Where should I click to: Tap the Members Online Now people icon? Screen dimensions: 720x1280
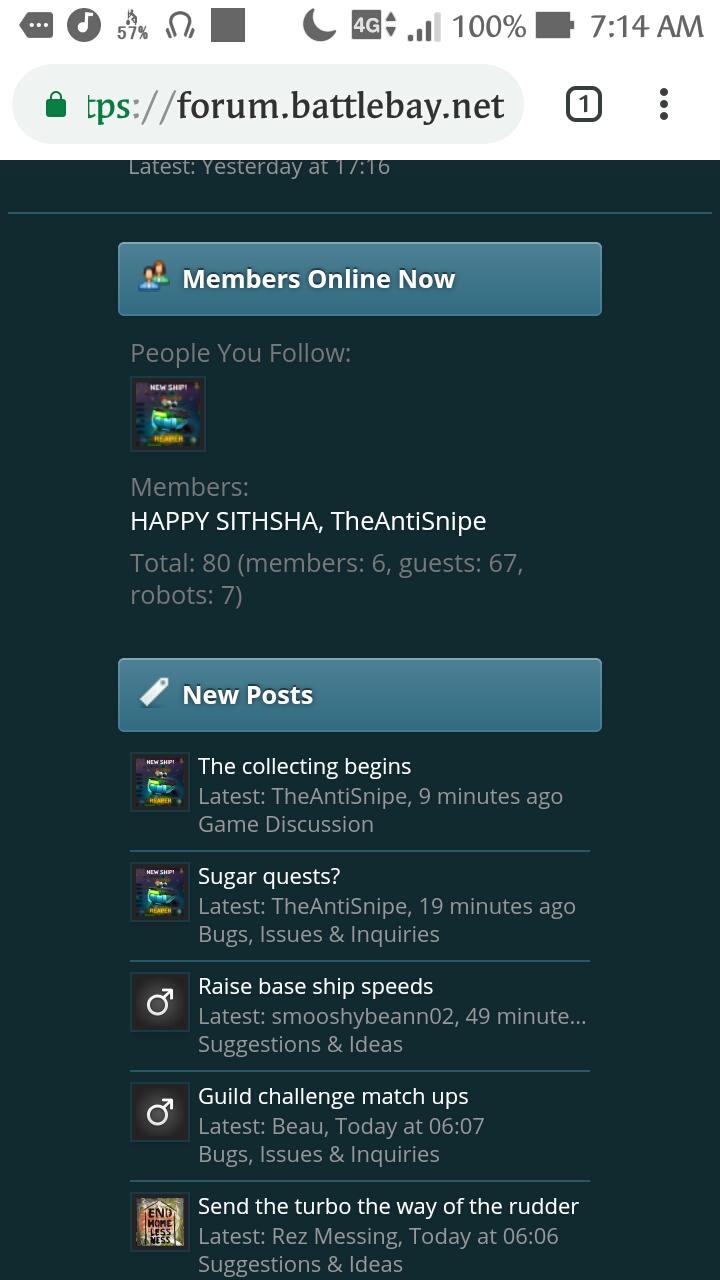[x=154, y=277]
